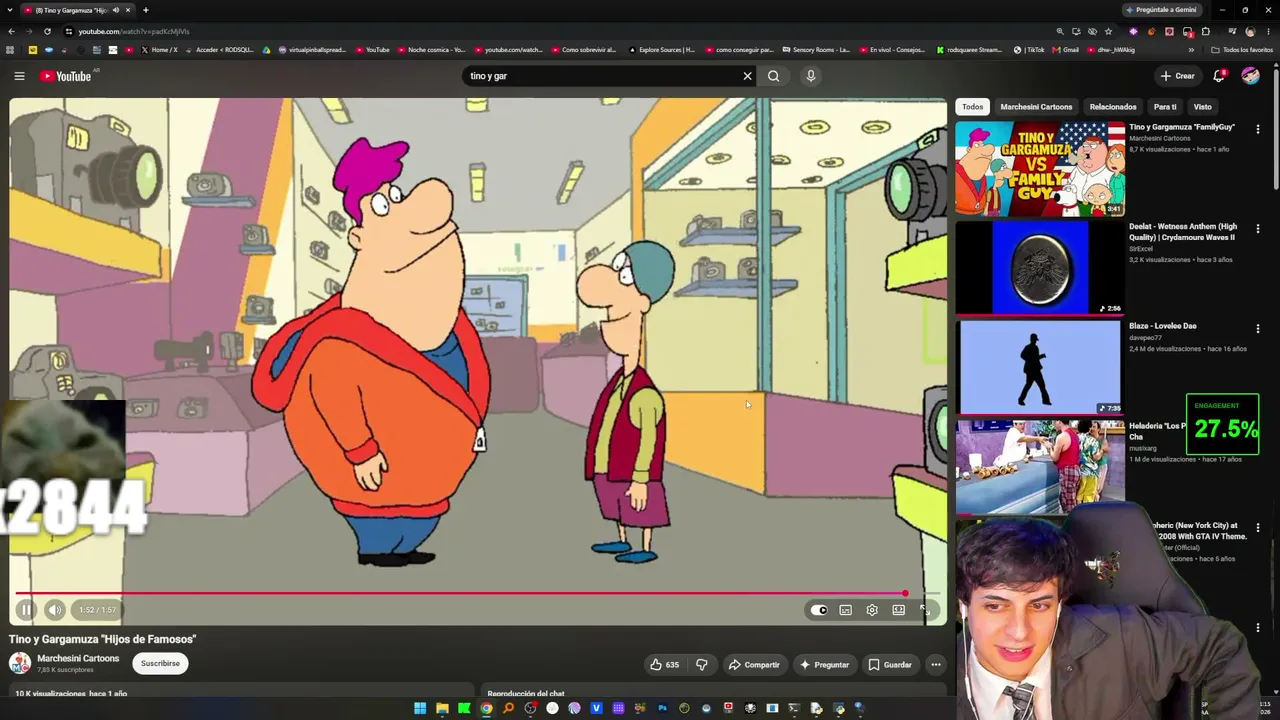This screenshot has height=720, width=1280.
Task: Open File Explorer from the taskbar
Action: [442, 709]
